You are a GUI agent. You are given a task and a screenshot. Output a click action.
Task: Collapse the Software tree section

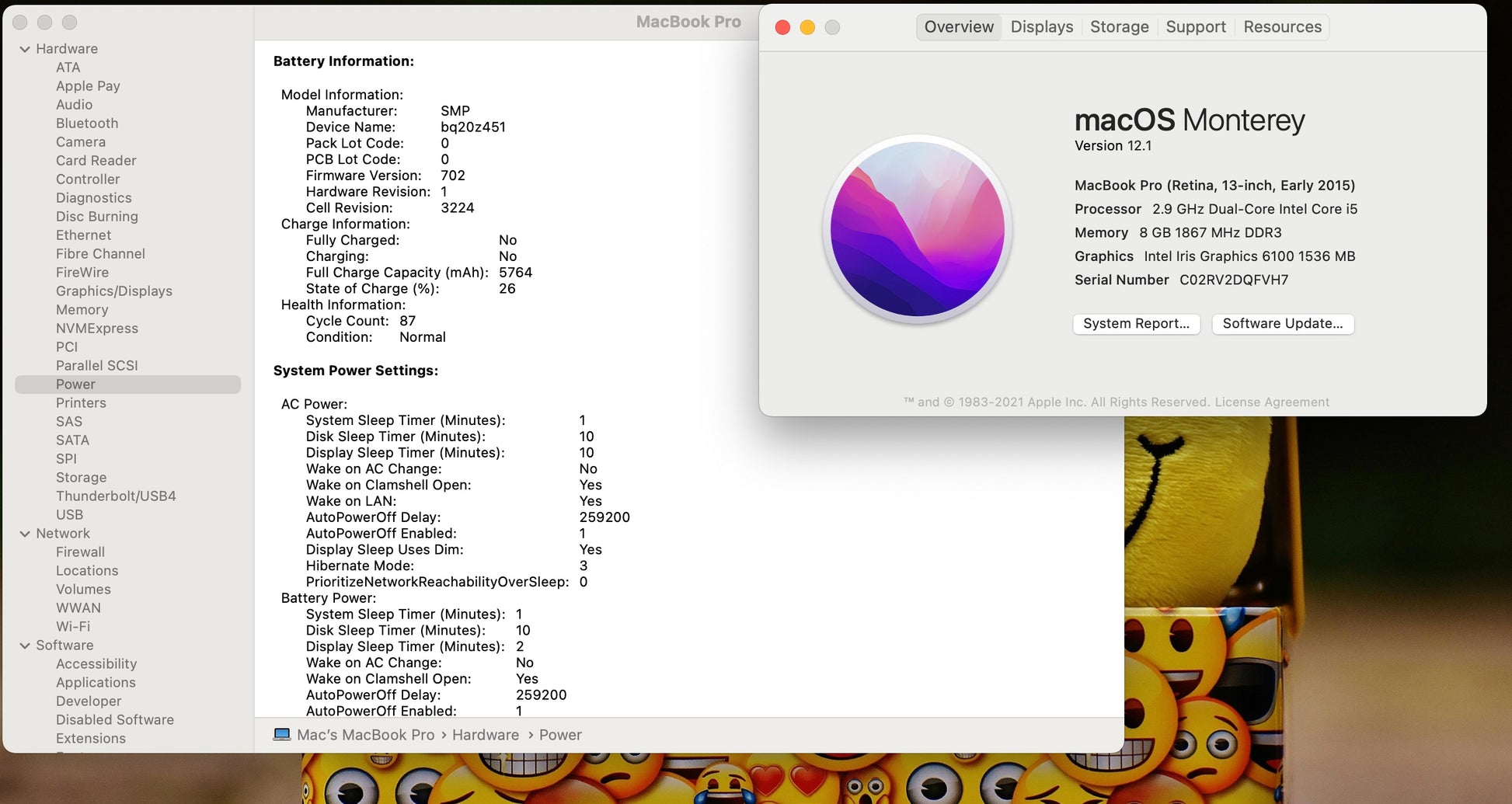coord(25,646)
